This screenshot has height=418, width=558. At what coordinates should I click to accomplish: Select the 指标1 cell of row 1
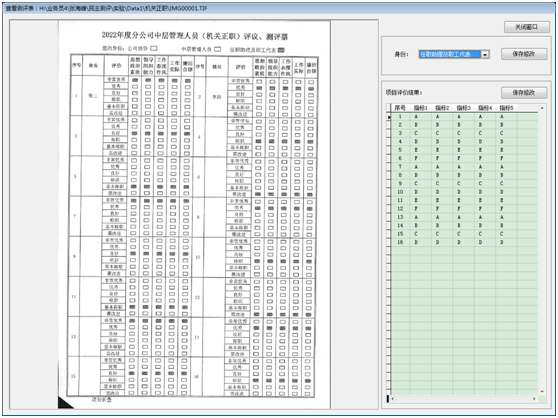click(421, 117)
